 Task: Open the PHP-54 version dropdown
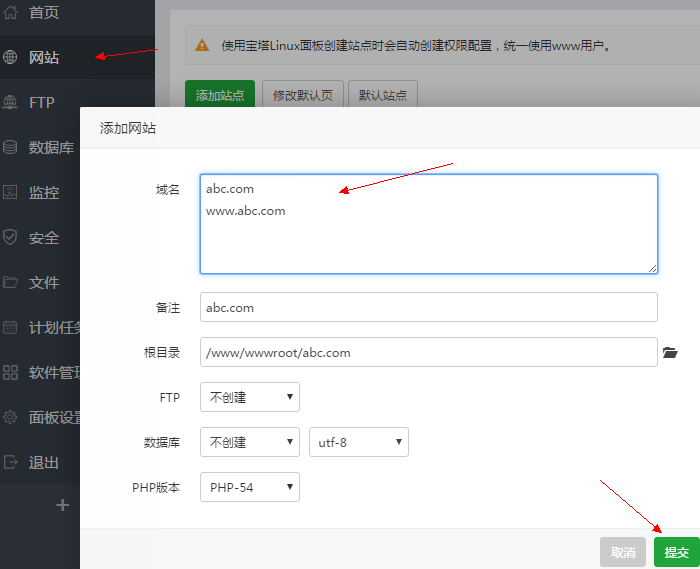249,487
